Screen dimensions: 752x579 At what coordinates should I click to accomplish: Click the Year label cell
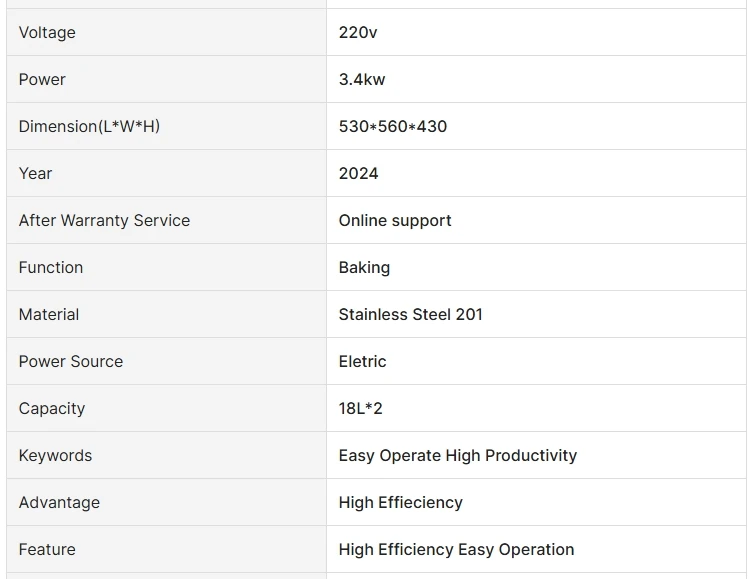pyautogui.click(x=35, y=174)
